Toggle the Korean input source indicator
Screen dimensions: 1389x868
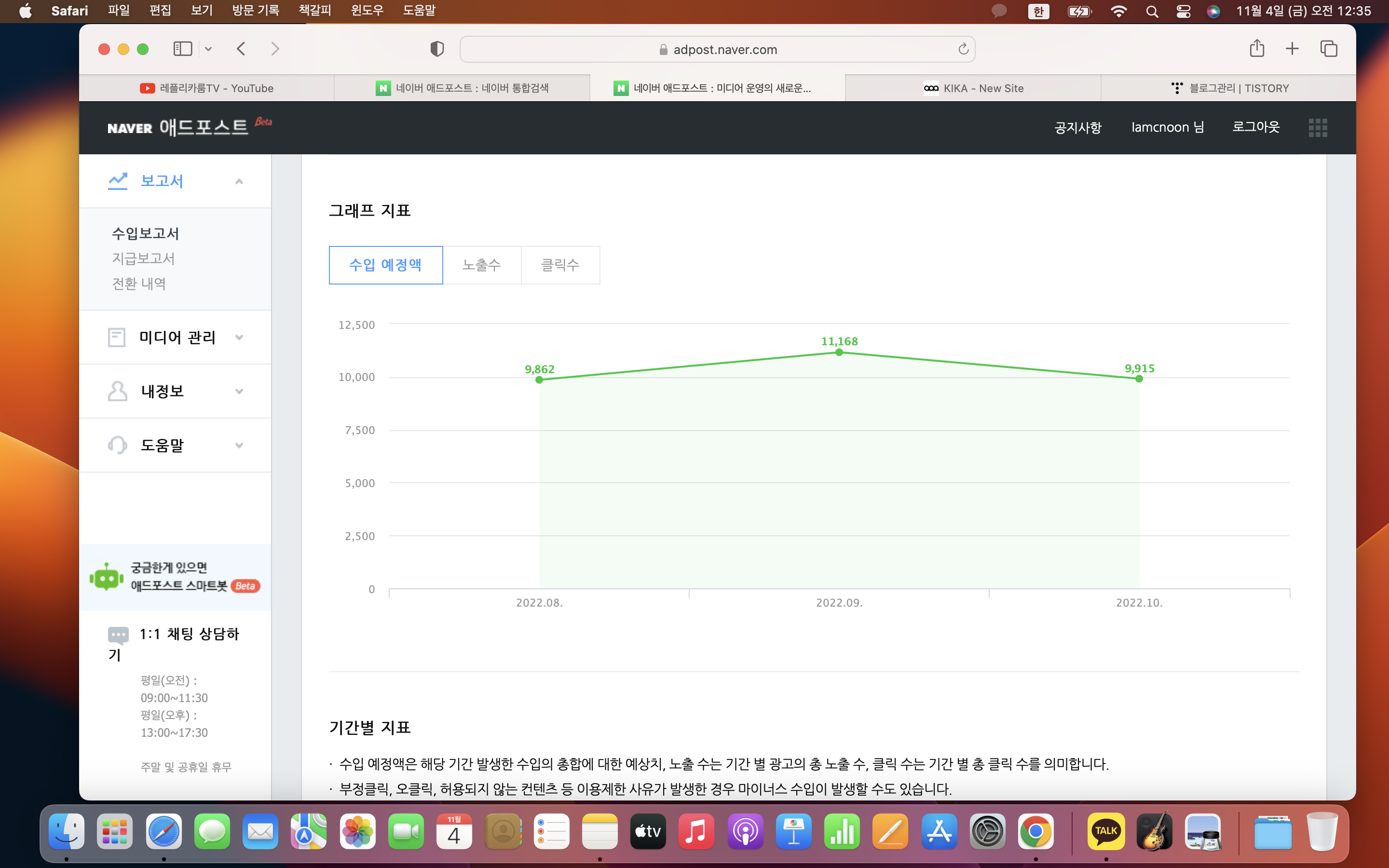(x=1038, y=12)
